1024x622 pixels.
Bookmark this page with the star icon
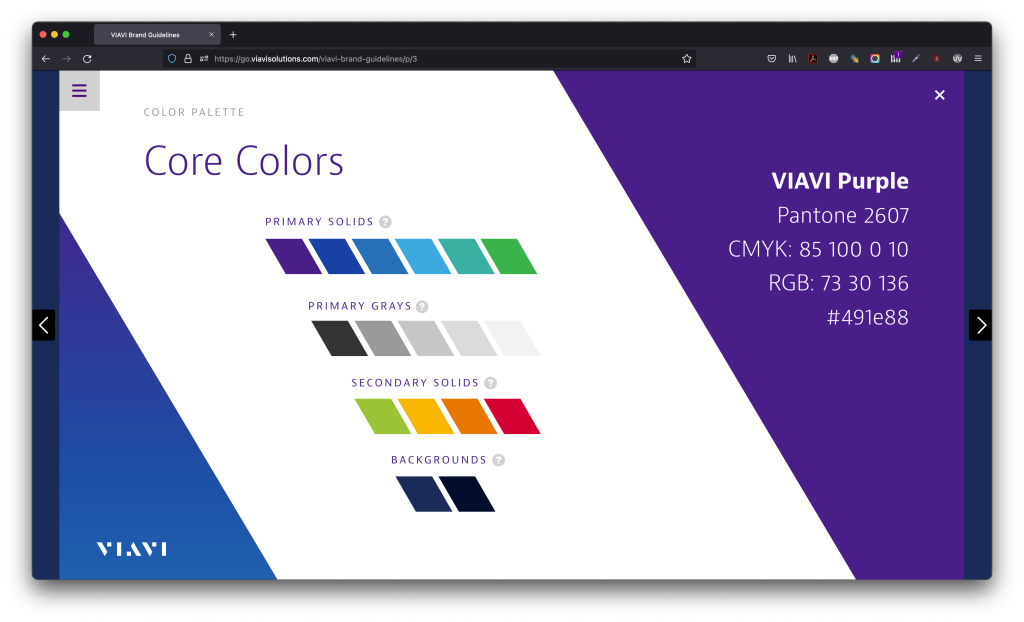click(686, 59)
